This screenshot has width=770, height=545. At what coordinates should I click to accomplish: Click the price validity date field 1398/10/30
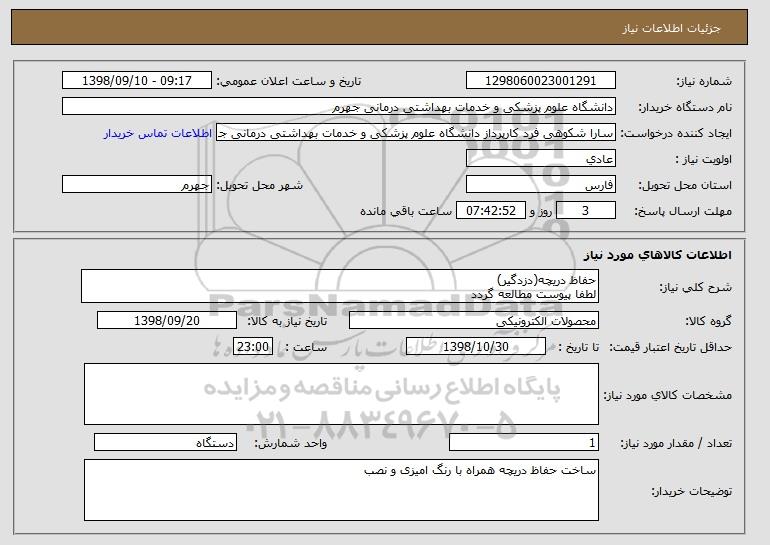tap(476, 347)
